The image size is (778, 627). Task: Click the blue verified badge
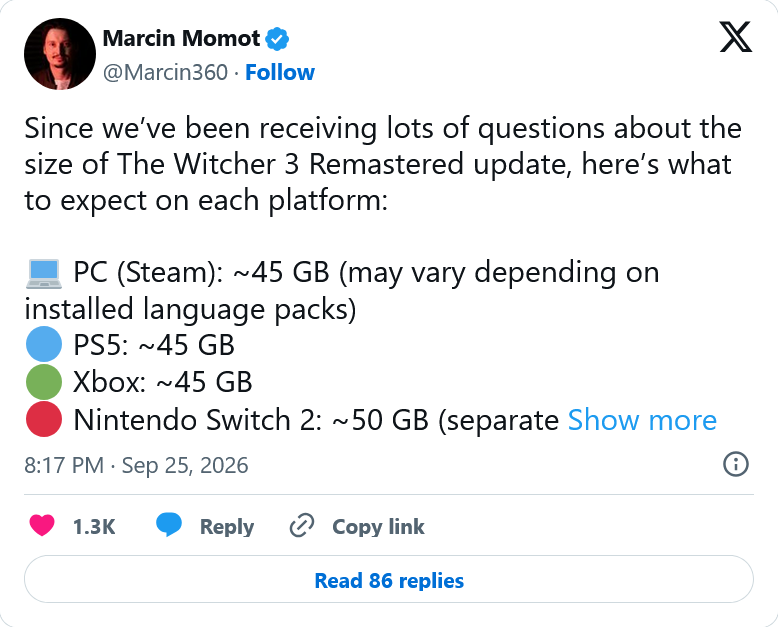point(277,39)
